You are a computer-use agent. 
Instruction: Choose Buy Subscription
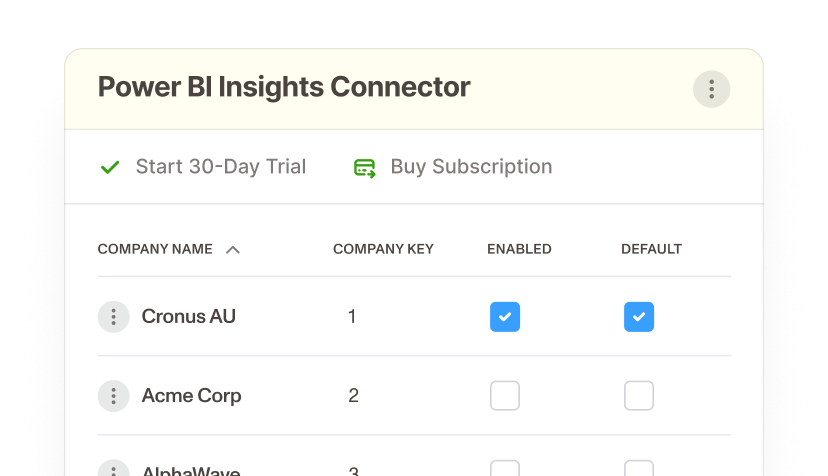coord(471,166)
